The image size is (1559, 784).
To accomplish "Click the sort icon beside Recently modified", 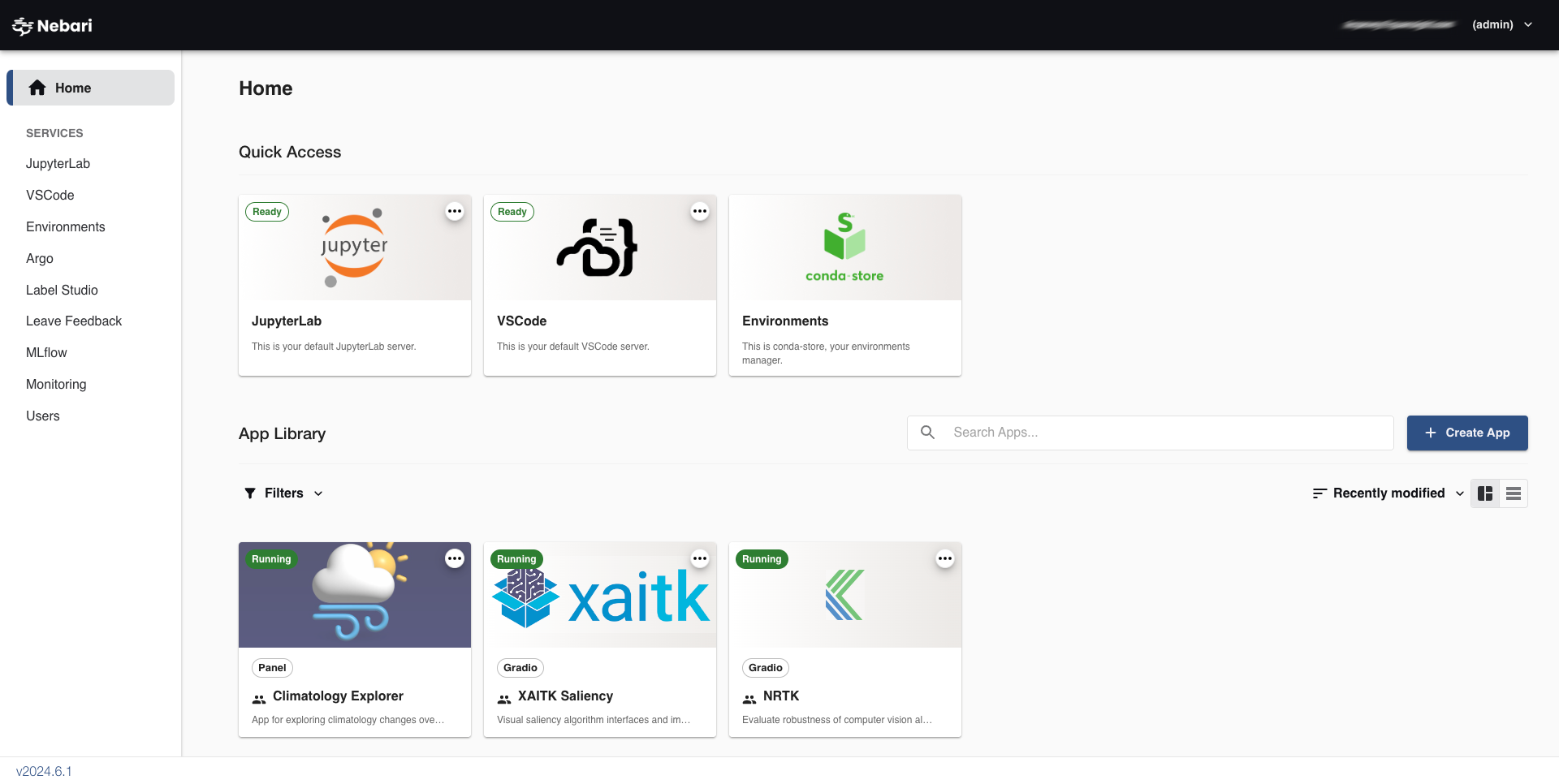I will tap(1318, 493).
